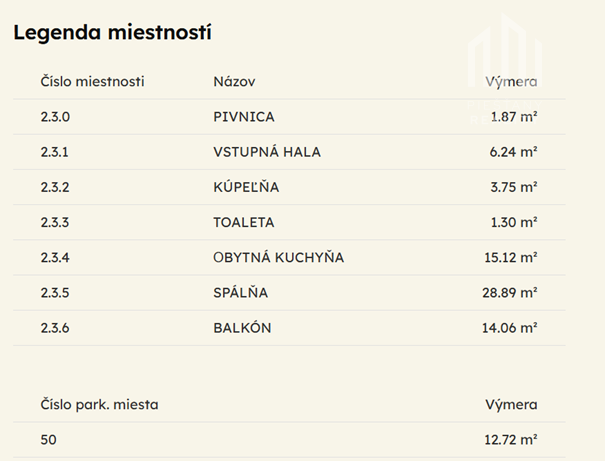Click room number 2.3.0
605x461 pixels.
point(56,117)
